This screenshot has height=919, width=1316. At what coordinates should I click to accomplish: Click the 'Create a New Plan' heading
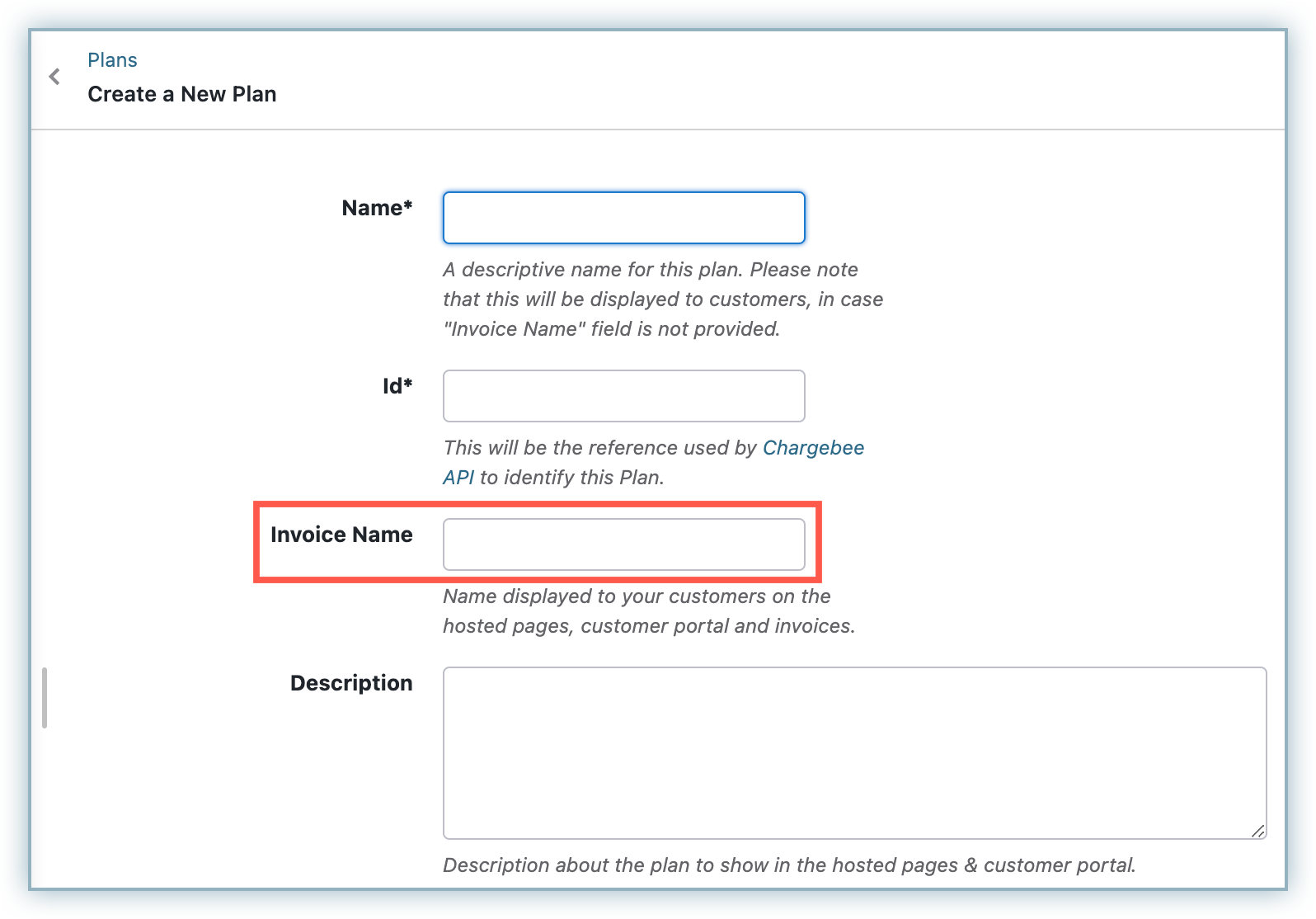[182, 94]
